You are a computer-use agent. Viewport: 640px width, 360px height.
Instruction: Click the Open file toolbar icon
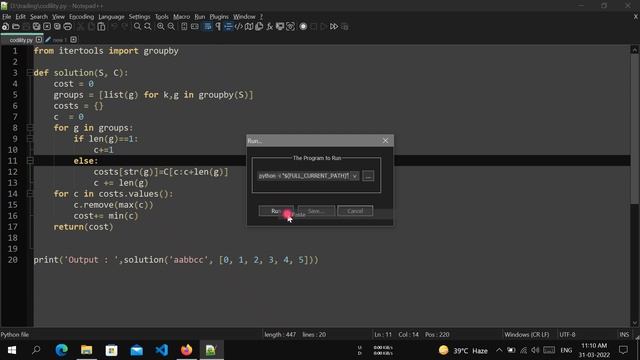(16, 27)
